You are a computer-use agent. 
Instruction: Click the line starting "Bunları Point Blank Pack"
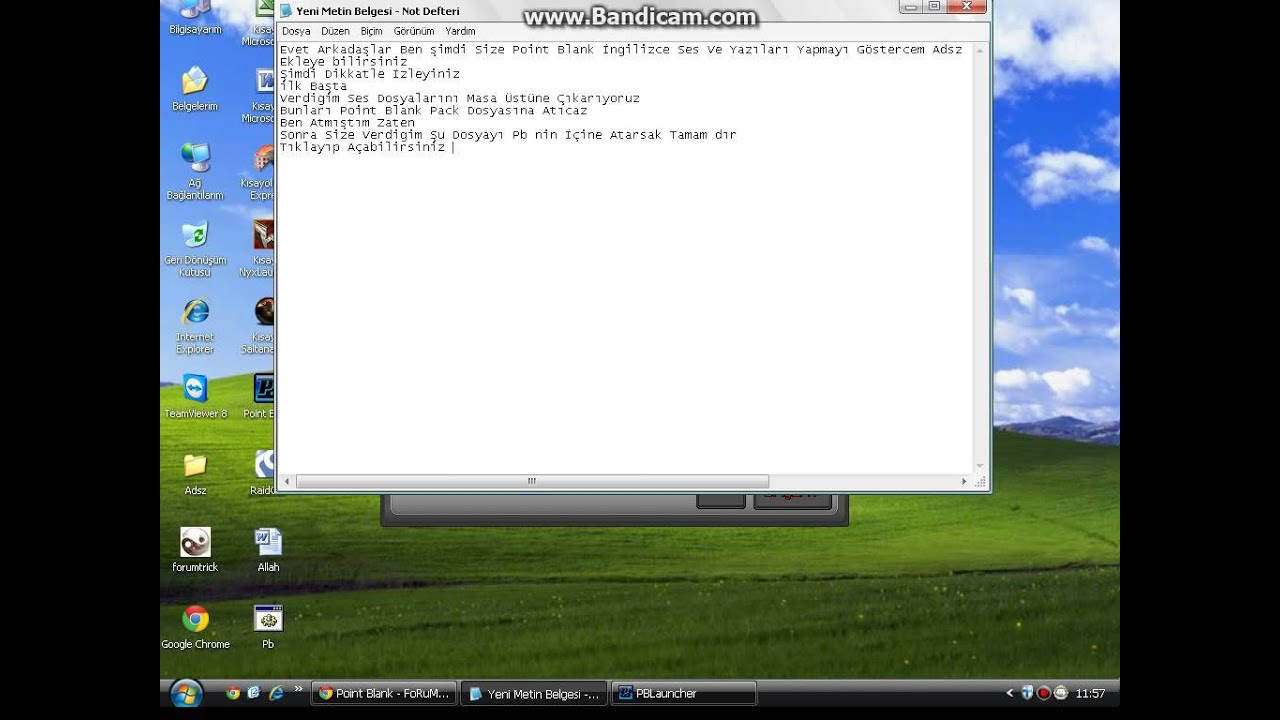[434, 110]
